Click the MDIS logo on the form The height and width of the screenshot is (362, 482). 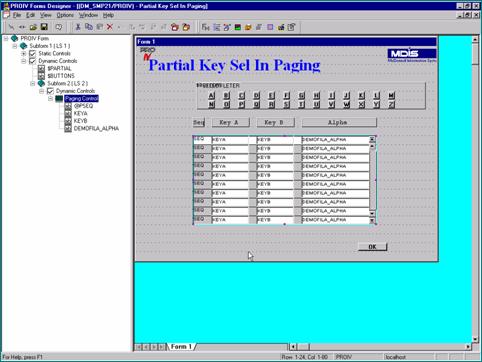pos(412,55)
